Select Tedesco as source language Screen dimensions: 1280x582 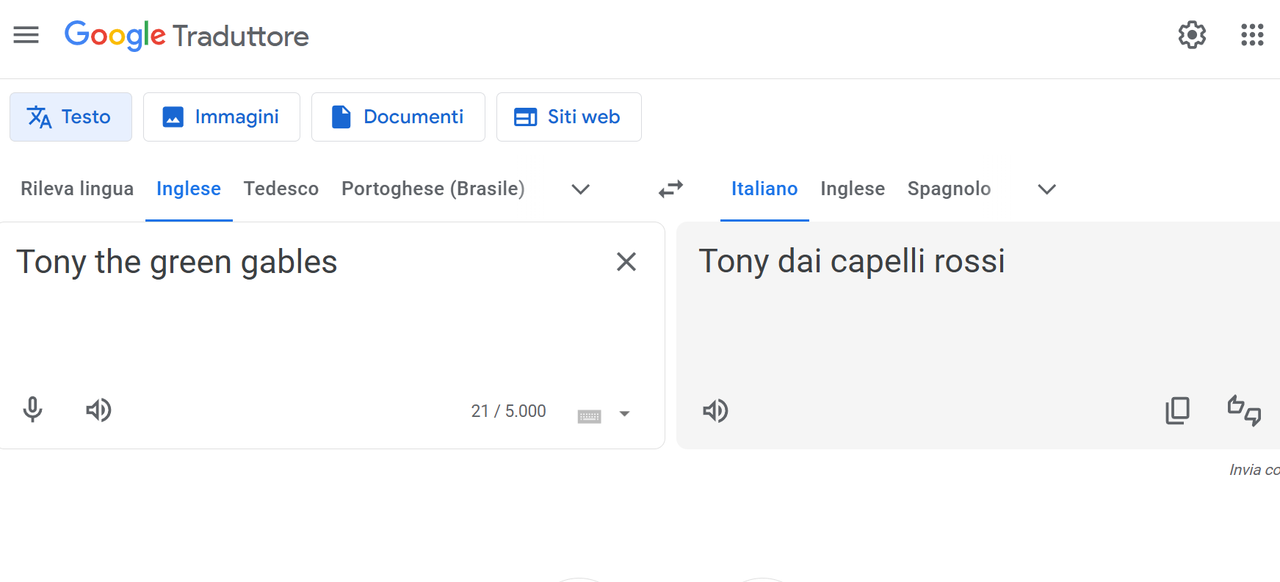tap(281, 189)
